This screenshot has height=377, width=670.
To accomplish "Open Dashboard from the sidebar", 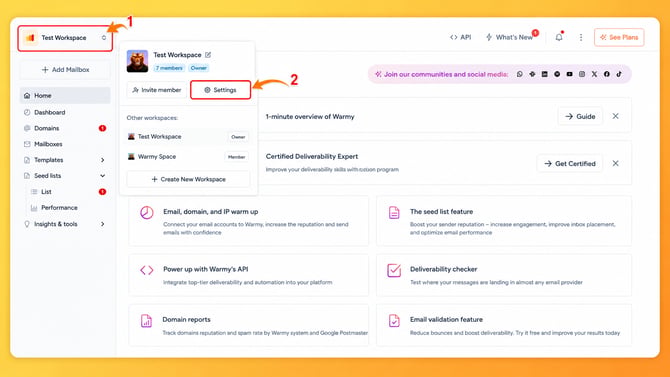I will (50, 112).
